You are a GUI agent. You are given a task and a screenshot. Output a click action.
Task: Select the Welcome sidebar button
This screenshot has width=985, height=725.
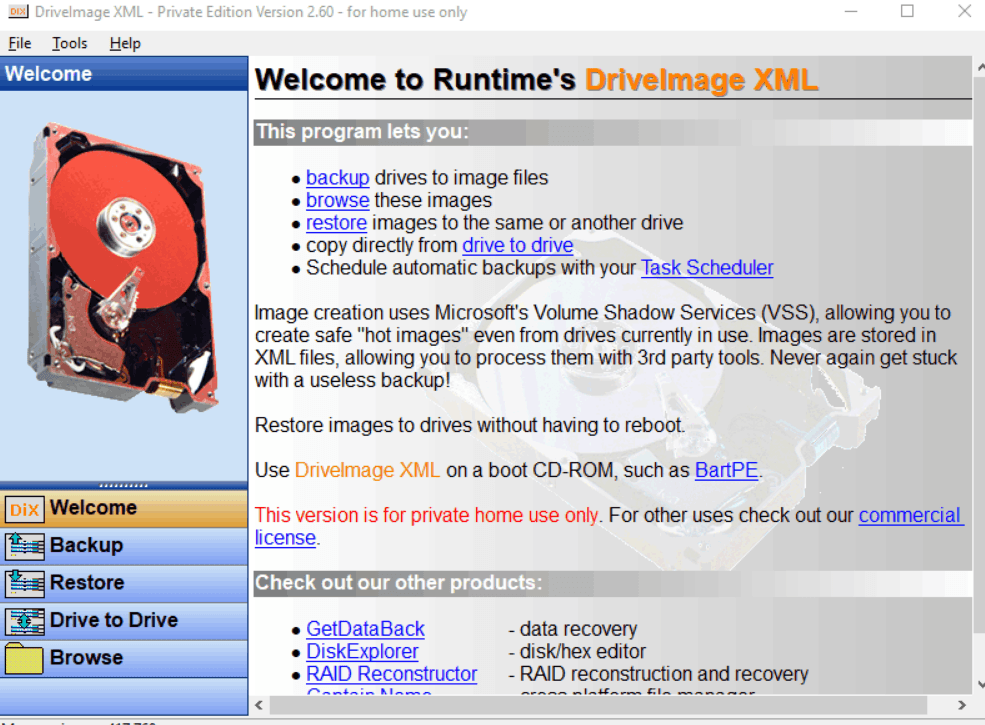point(124,508)
